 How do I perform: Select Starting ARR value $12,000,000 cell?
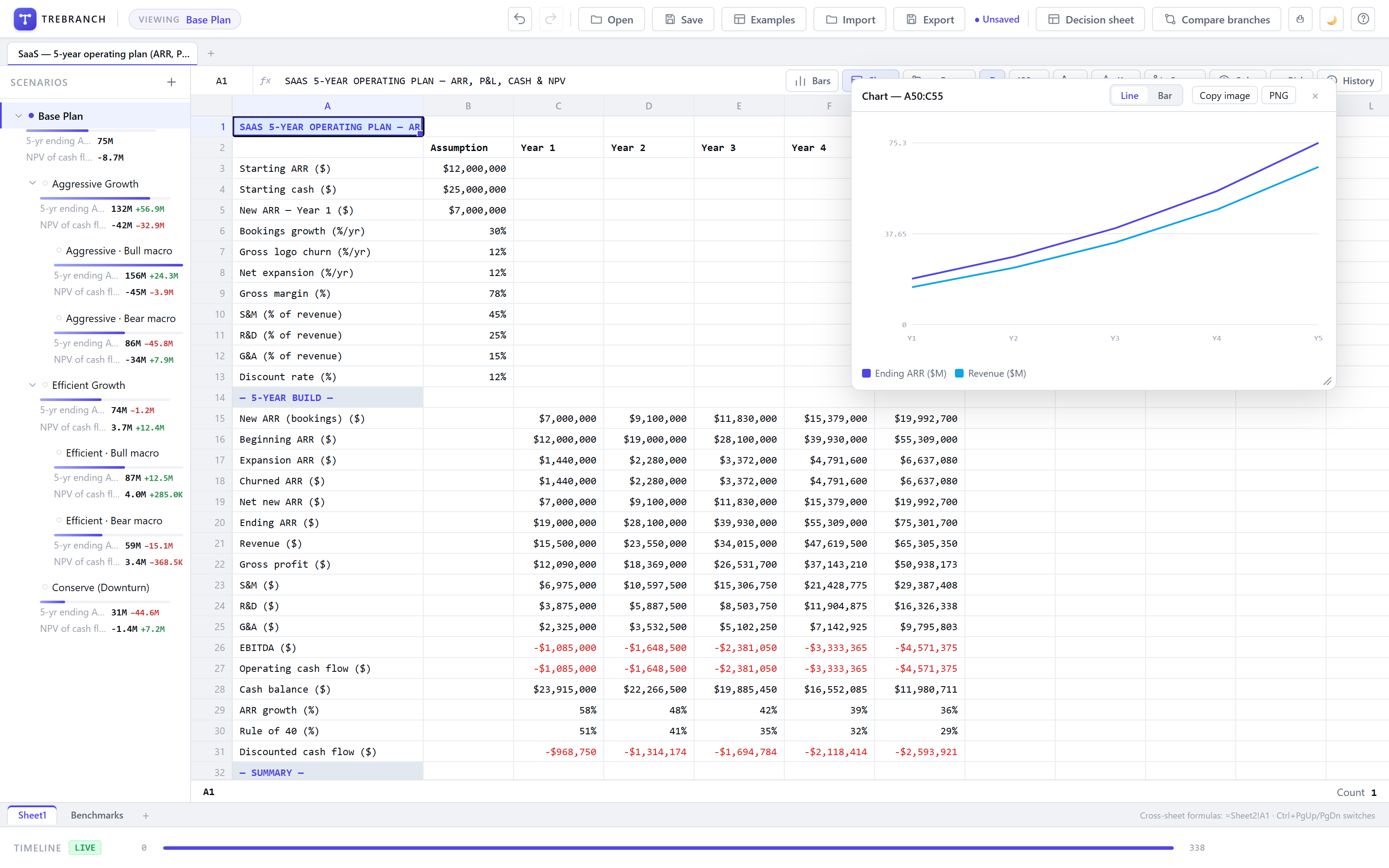468,168
